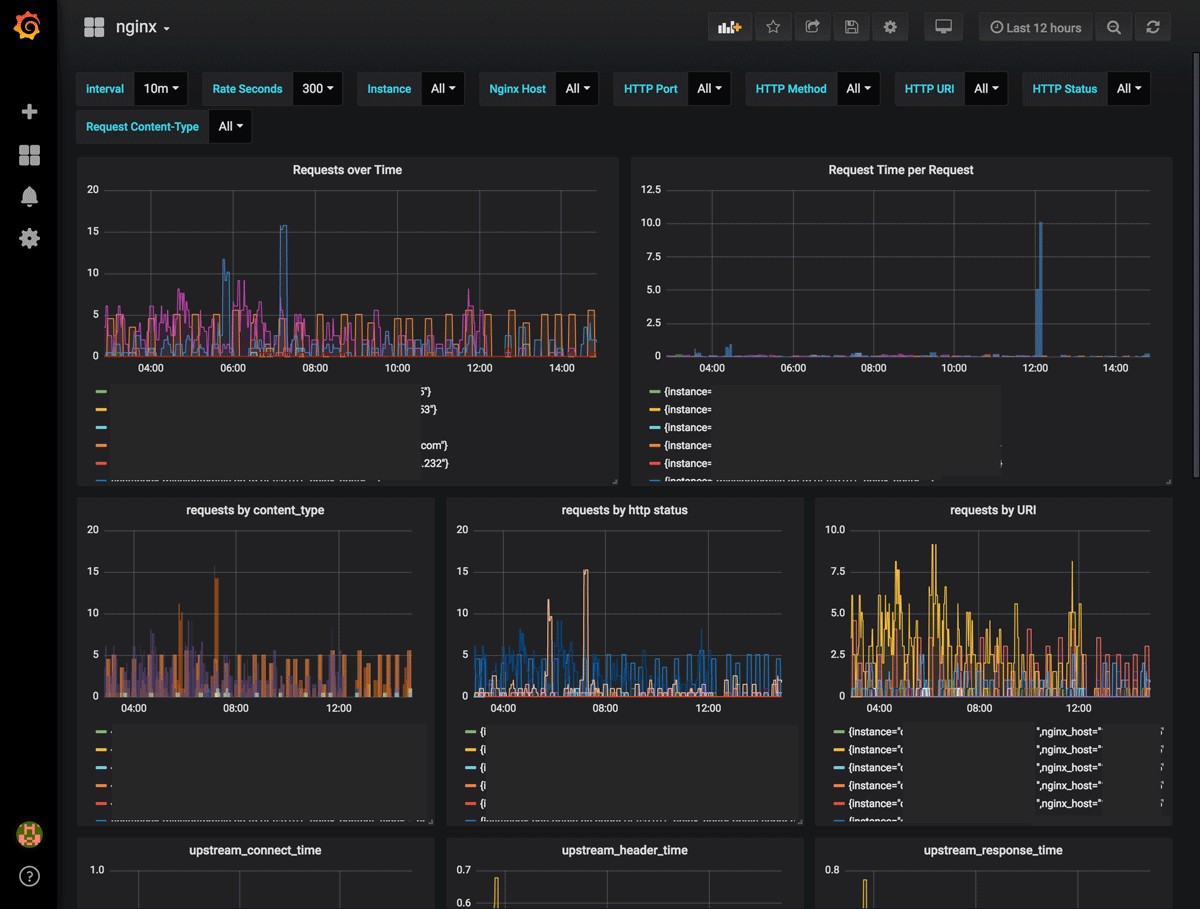Screen dimensions: 1200x909
Task: Open the nginx dashboard picker dropdown
Action: pos(141,28)
